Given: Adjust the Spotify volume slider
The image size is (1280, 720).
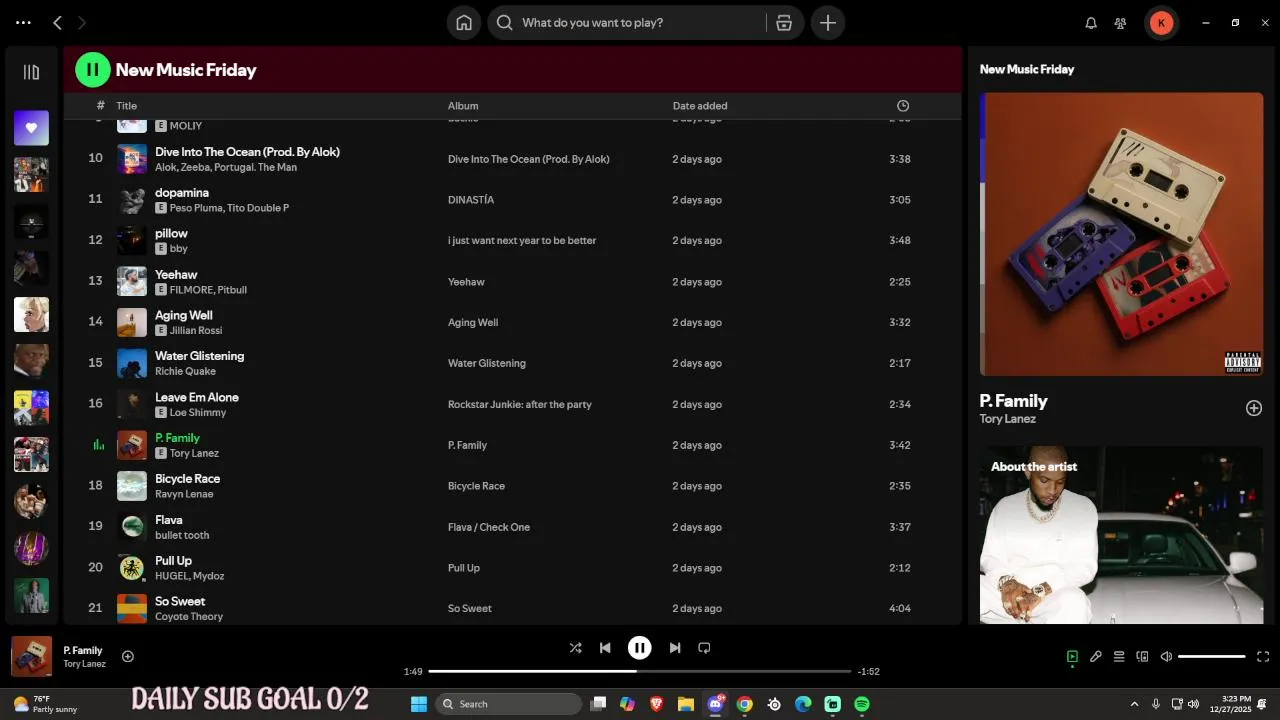Looking at the screenshot, I should click(1212, 657).
